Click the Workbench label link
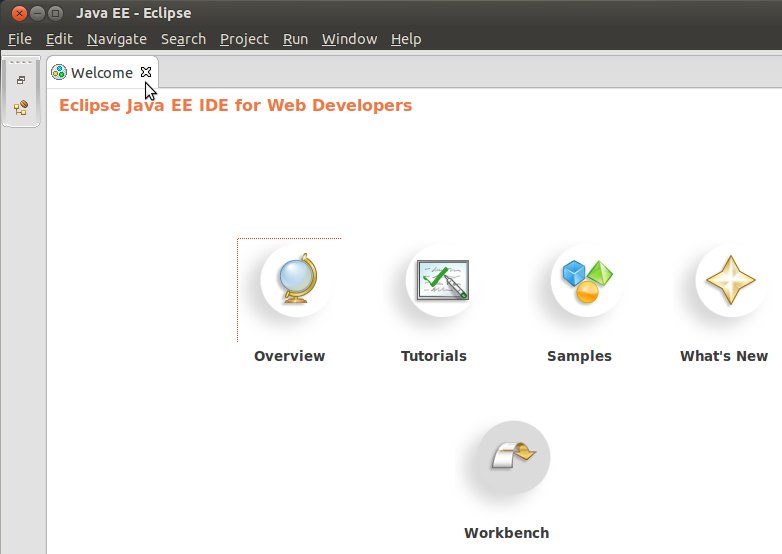The image size is (782, 554). pyautogui.click(x=506, y=533)
